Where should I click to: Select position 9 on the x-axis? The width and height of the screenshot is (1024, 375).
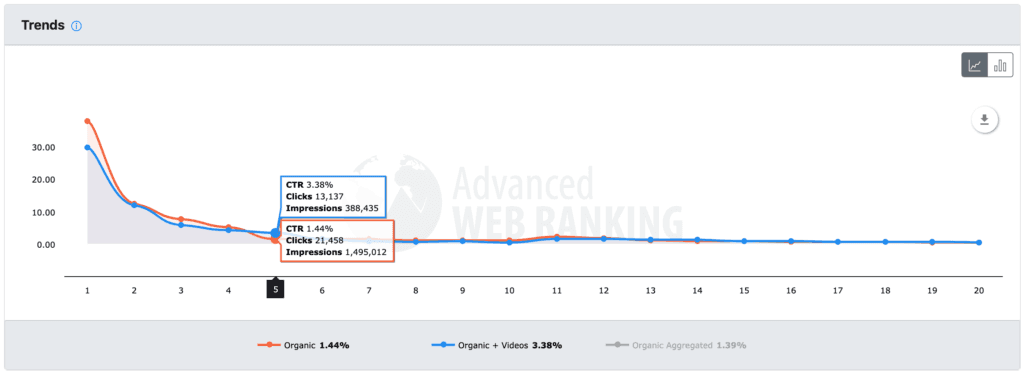pos(462,291)
